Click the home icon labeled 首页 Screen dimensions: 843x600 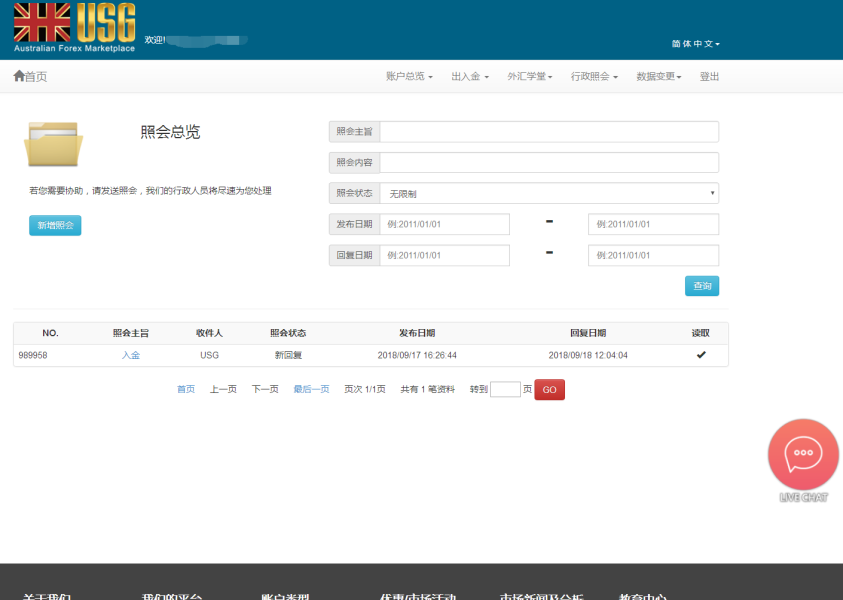(x=30, y=77)
